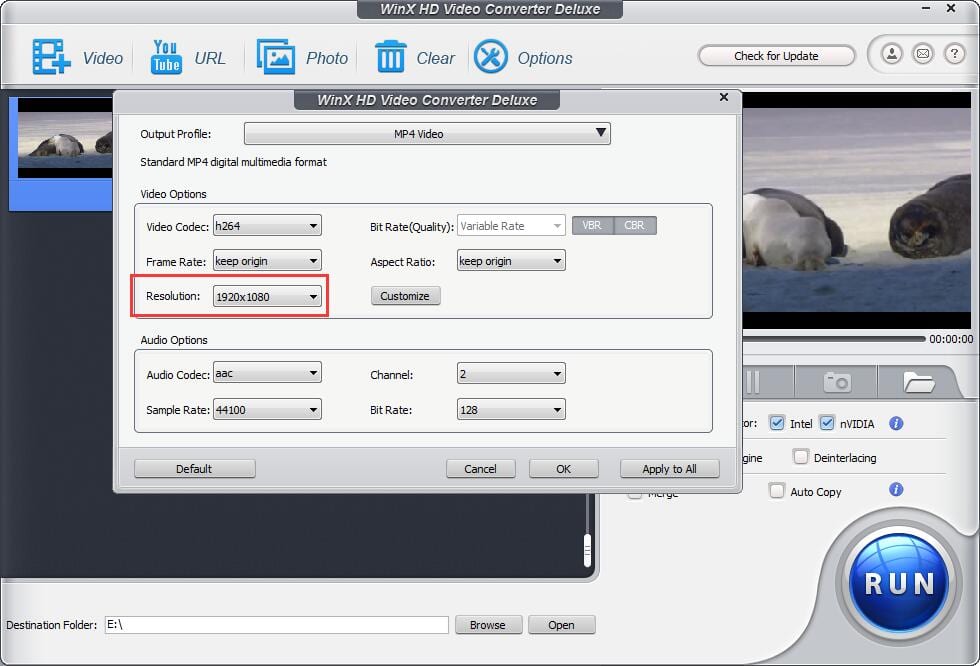Click the Video toolbar label
Viewport: 980px width, 666px height.
pos(103,58)
